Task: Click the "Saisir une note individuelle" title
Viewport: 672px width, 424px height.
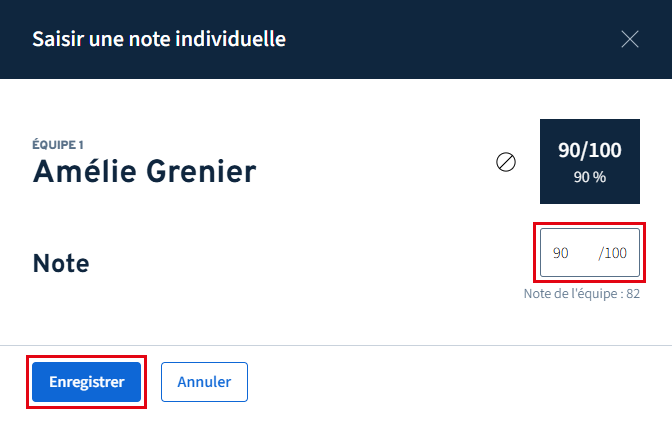Action: pyautogui.click(x=159, y=40)
